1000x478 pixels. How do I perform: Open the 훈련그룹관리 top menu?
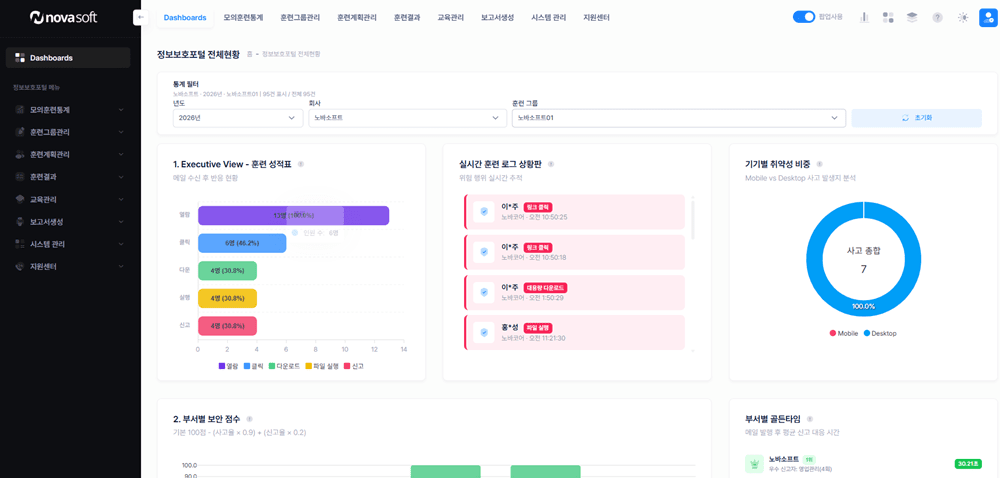(300, 18)
